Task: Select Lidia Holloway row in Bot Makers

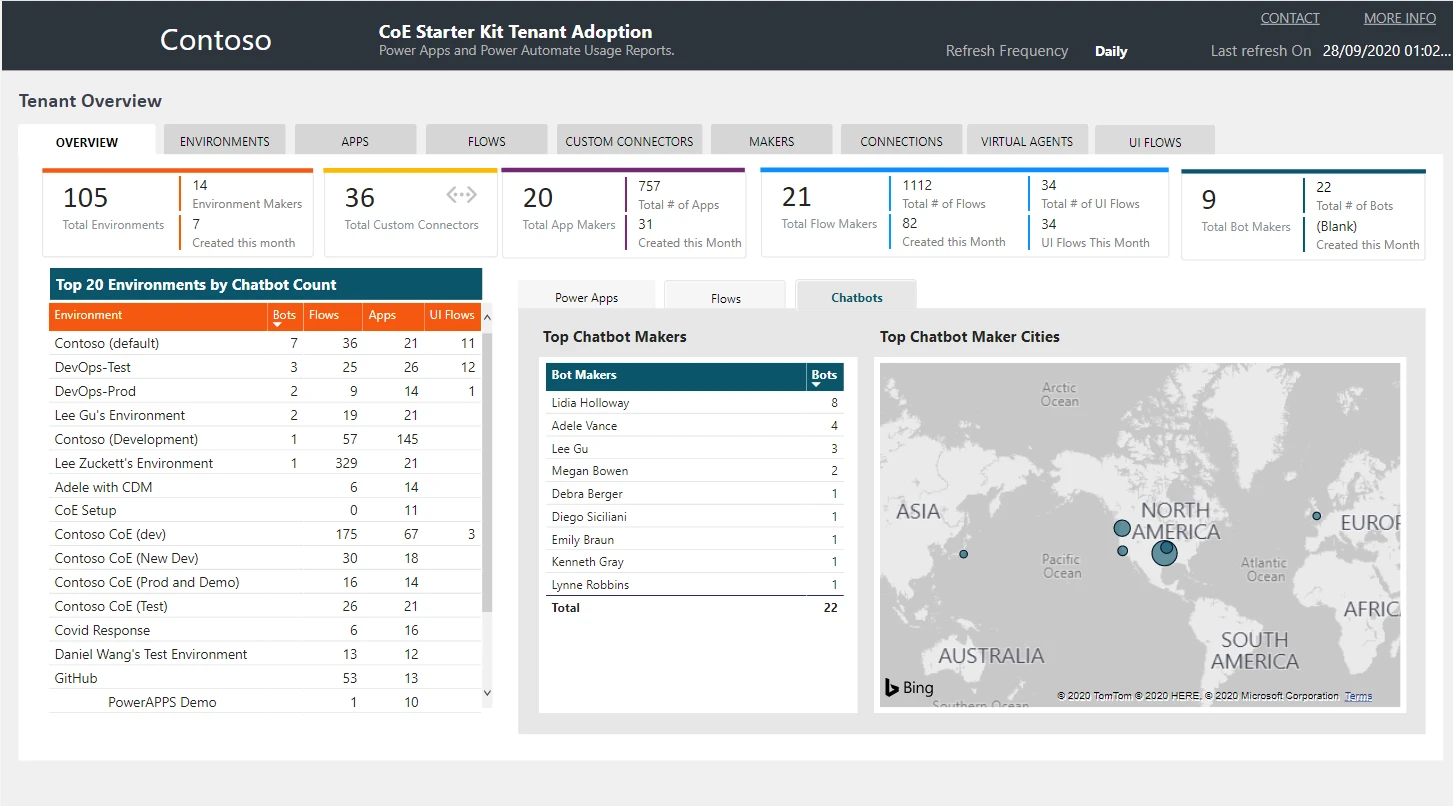Action: (x=590, y=403)
